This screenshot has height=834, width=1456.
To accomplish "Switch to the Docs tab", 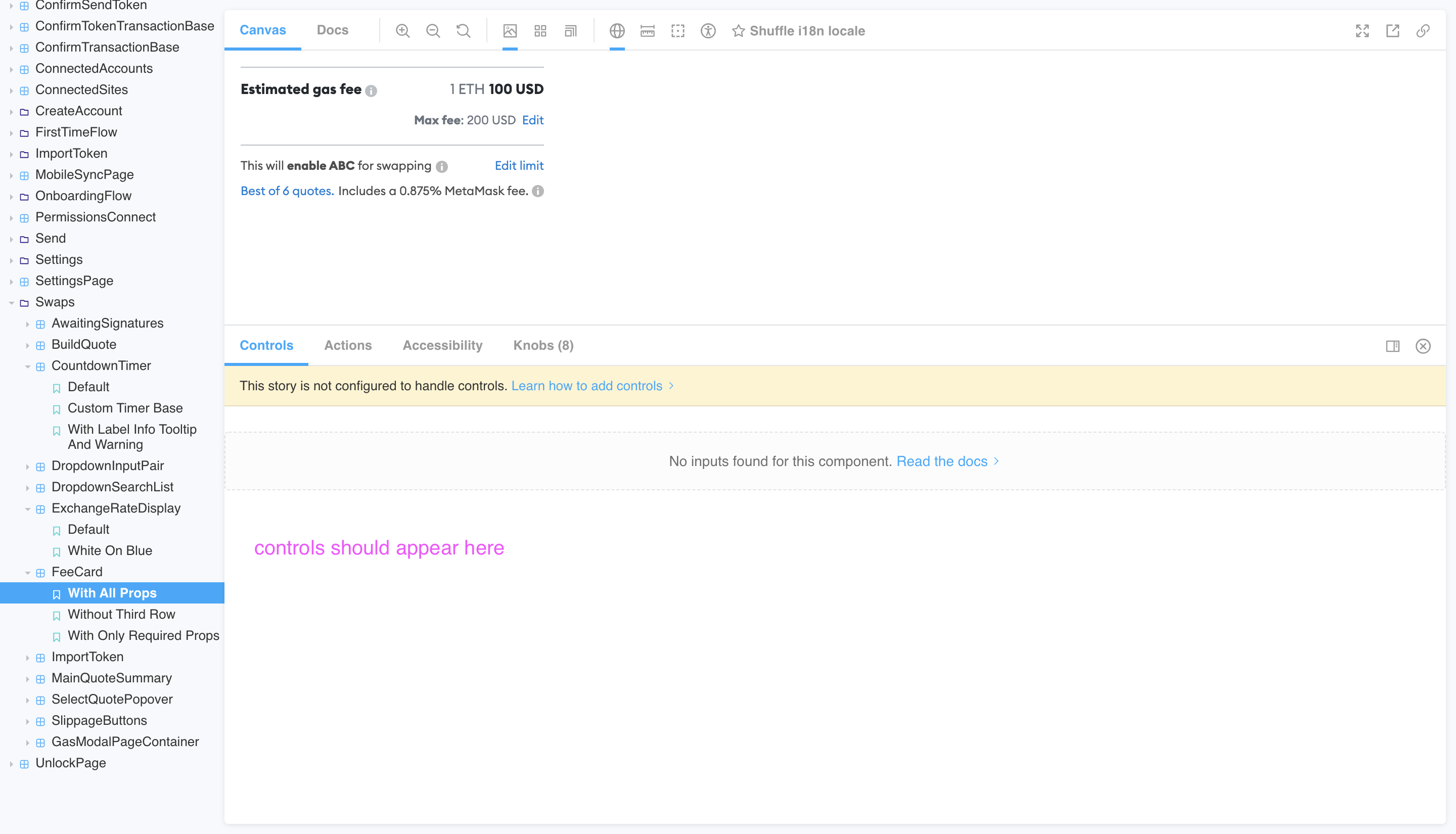I will tap(332, 30).
